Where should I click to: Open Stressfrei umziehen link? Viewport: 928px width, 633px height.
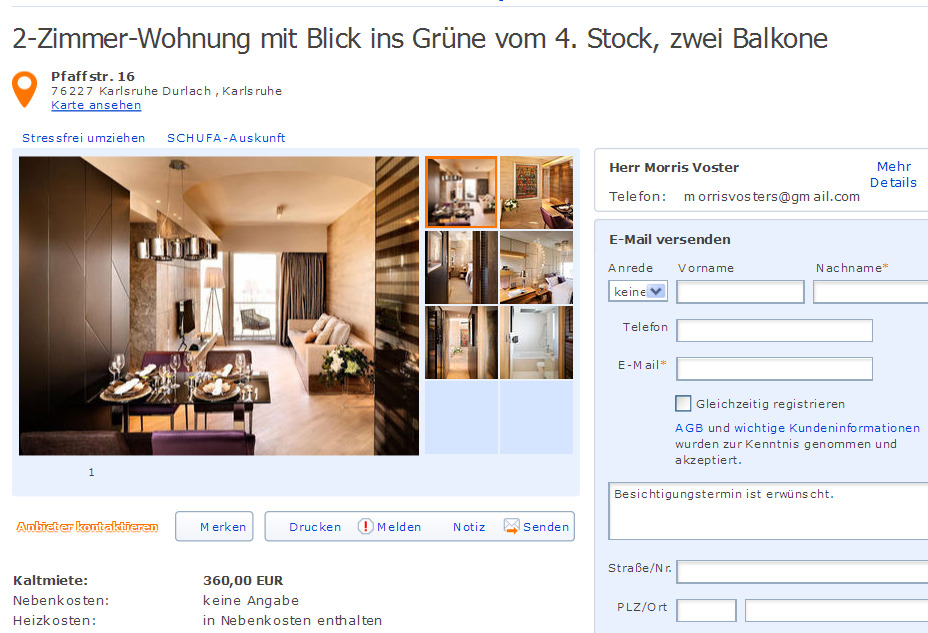point(83,138)
